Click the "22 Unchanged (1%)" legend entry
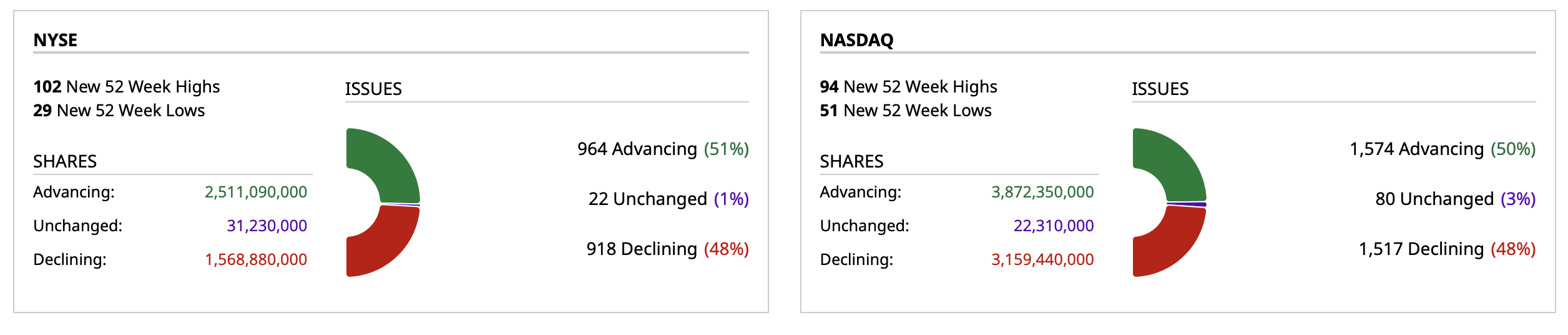Image resolution: width=1568 pixels, height=335 pixels. tap(669, 199)
